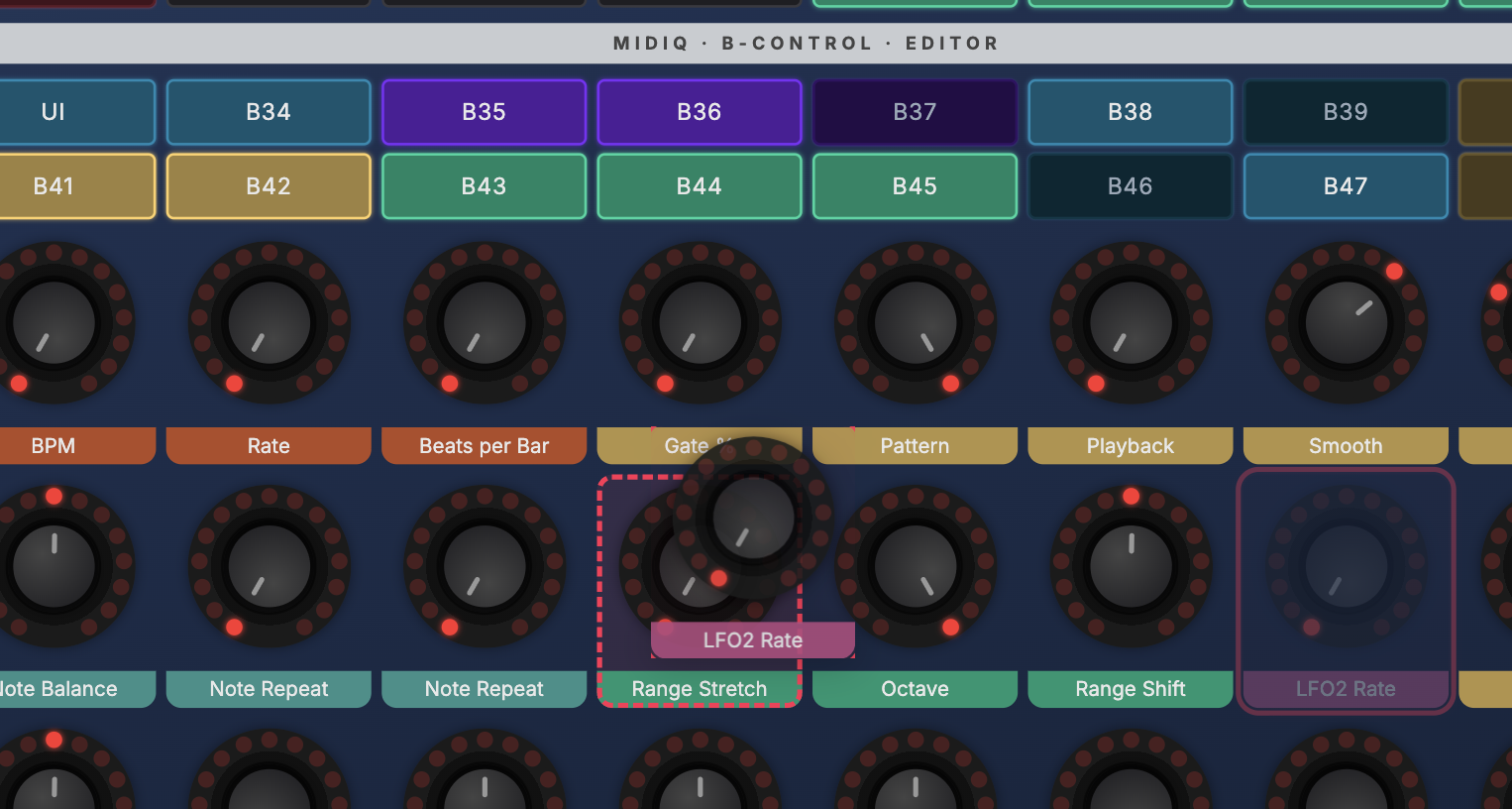Click the Octave label

coord(915,689)
